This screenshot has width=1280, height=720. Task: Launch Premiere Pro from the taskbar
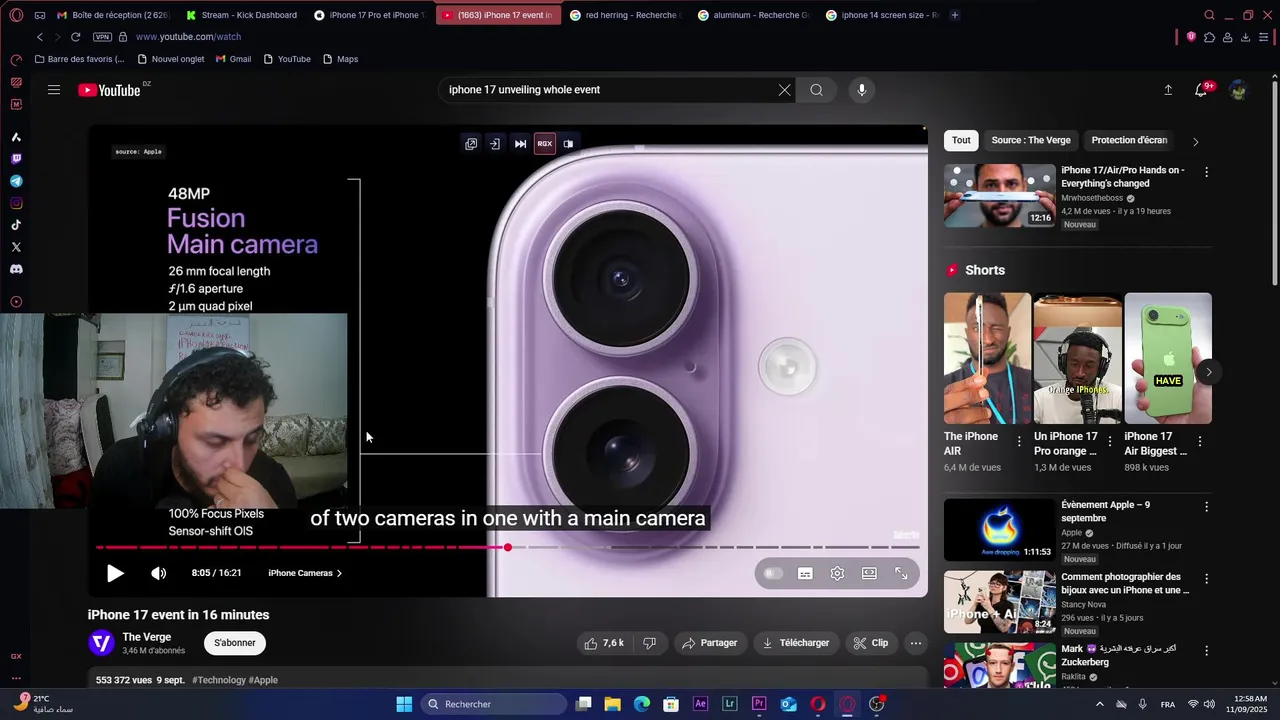(x=759, y=704)
